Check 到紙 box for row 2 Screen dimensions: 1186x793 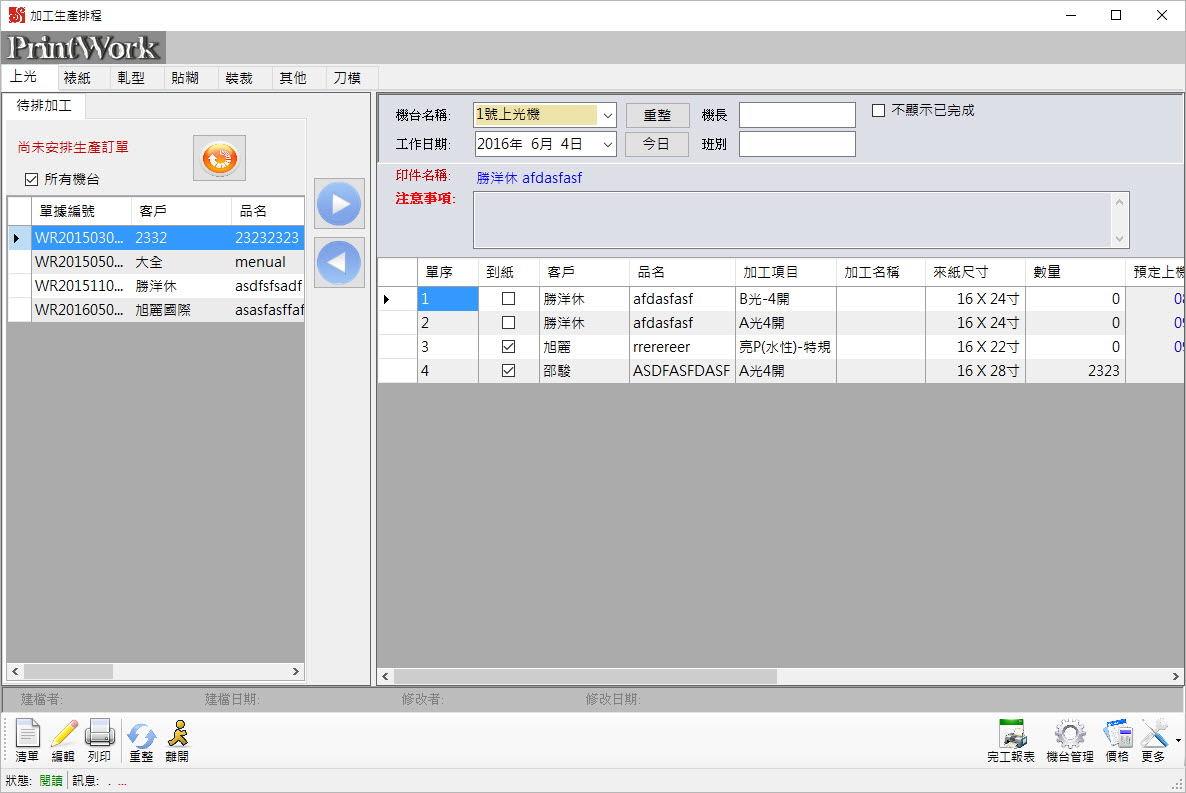point(508,323)
